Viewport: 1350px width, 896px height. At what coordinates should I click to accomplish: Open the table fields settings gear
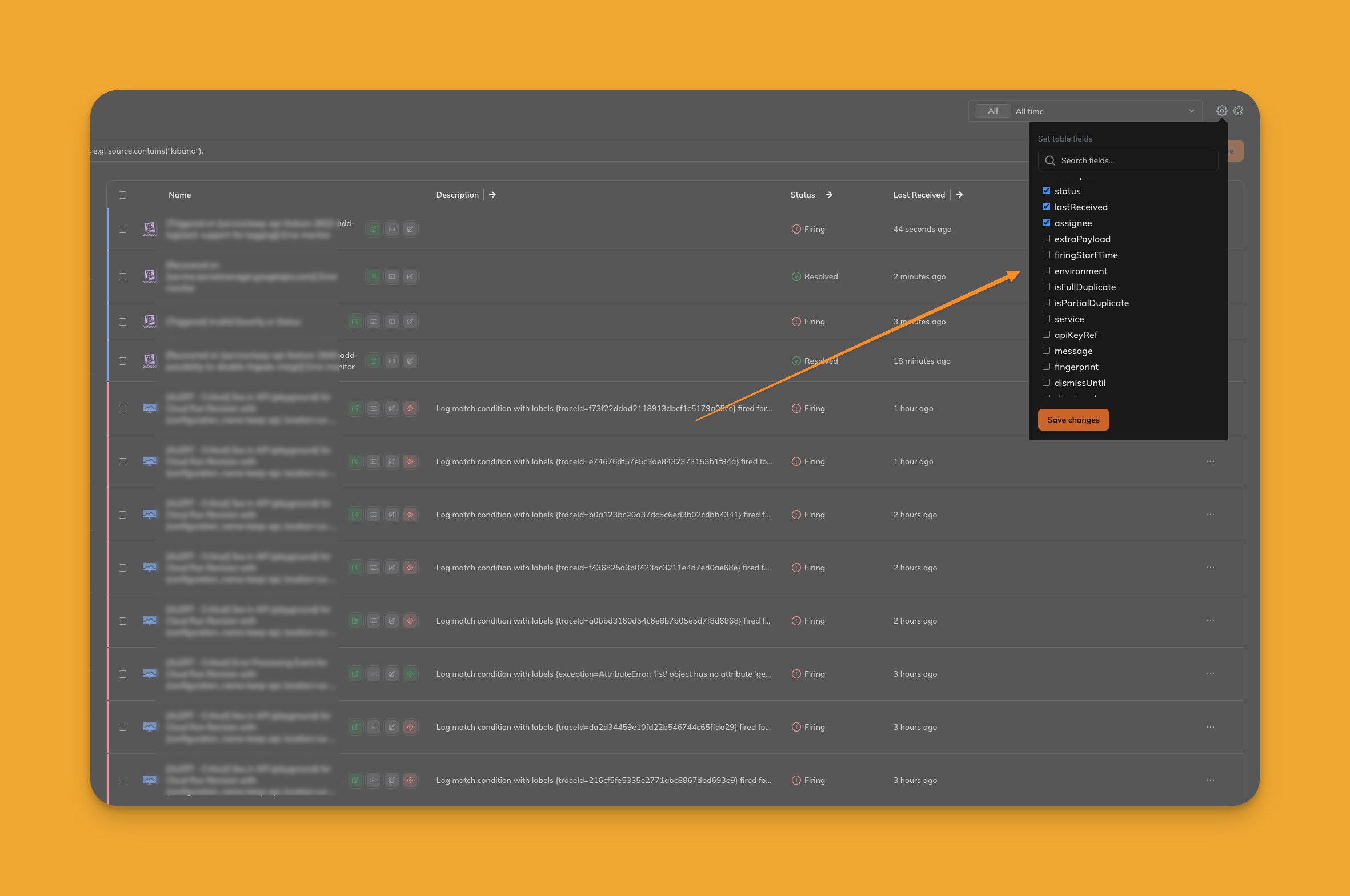tap(1221, 111)
